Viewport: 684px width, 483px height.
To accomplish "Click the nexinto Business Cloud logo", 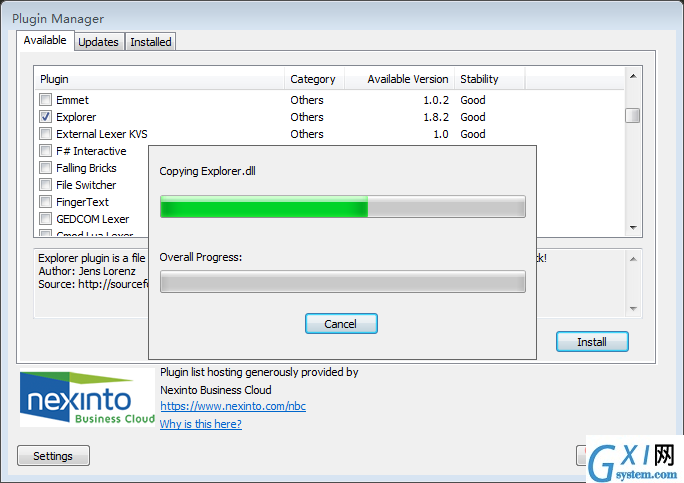I will [87, 397].
